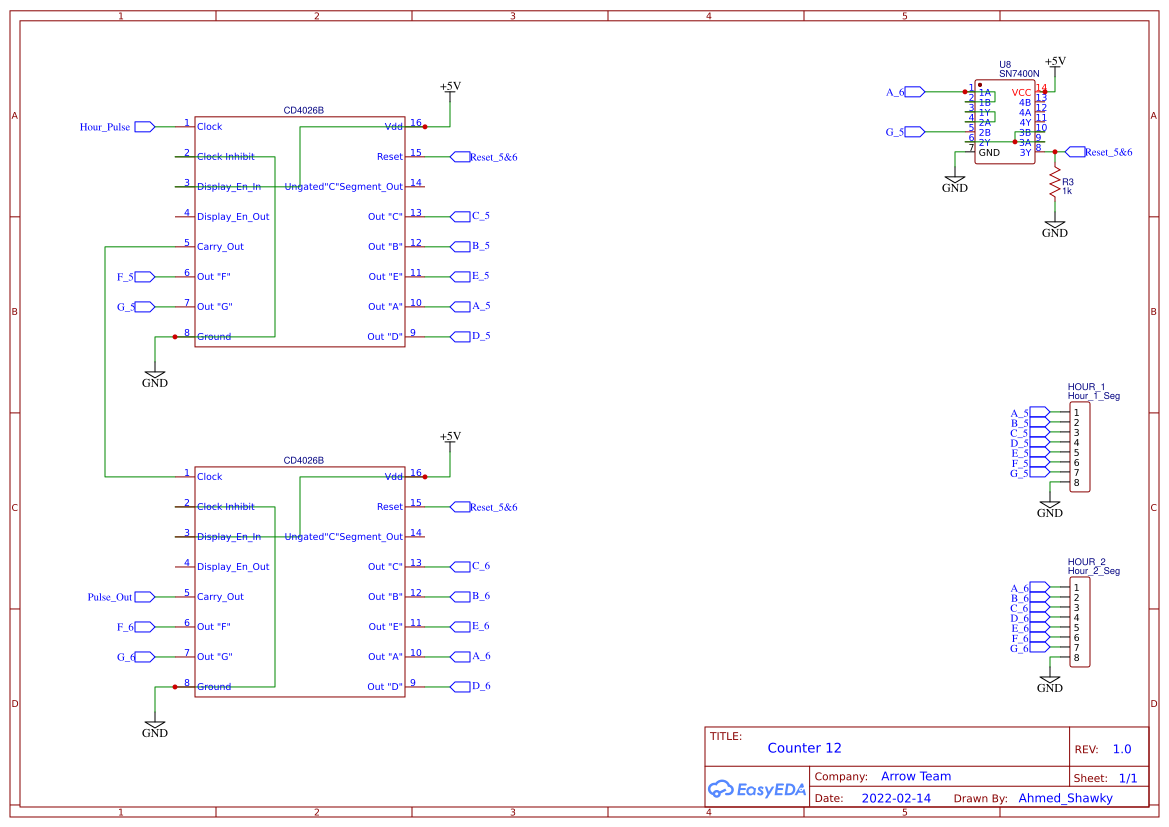This screenshot has width=1169, height=827.
Task: Select the SN7400N NAND gate symbol U8
Action: [1004, 120]
